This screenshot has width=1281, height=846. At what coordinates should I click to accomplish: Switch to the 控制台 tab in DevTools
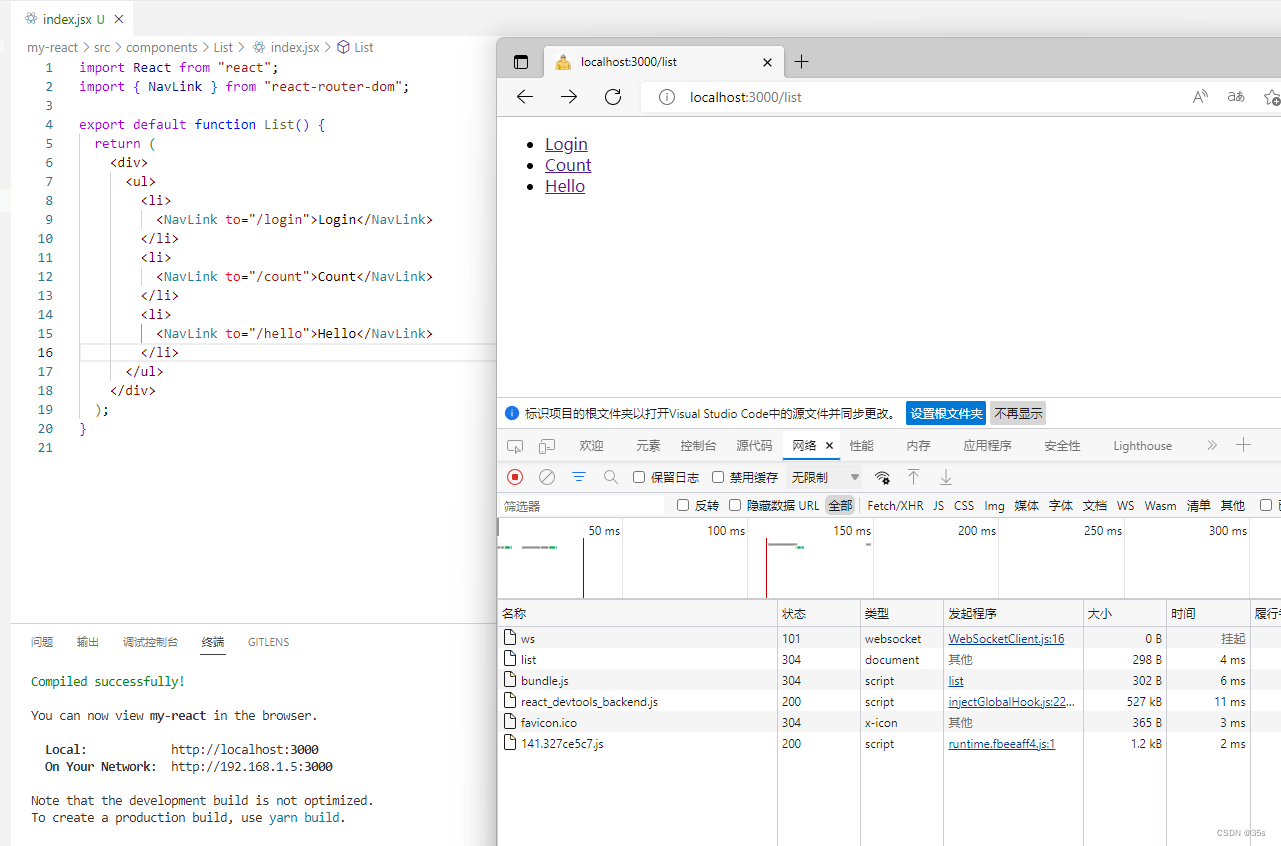coord(698,445)
